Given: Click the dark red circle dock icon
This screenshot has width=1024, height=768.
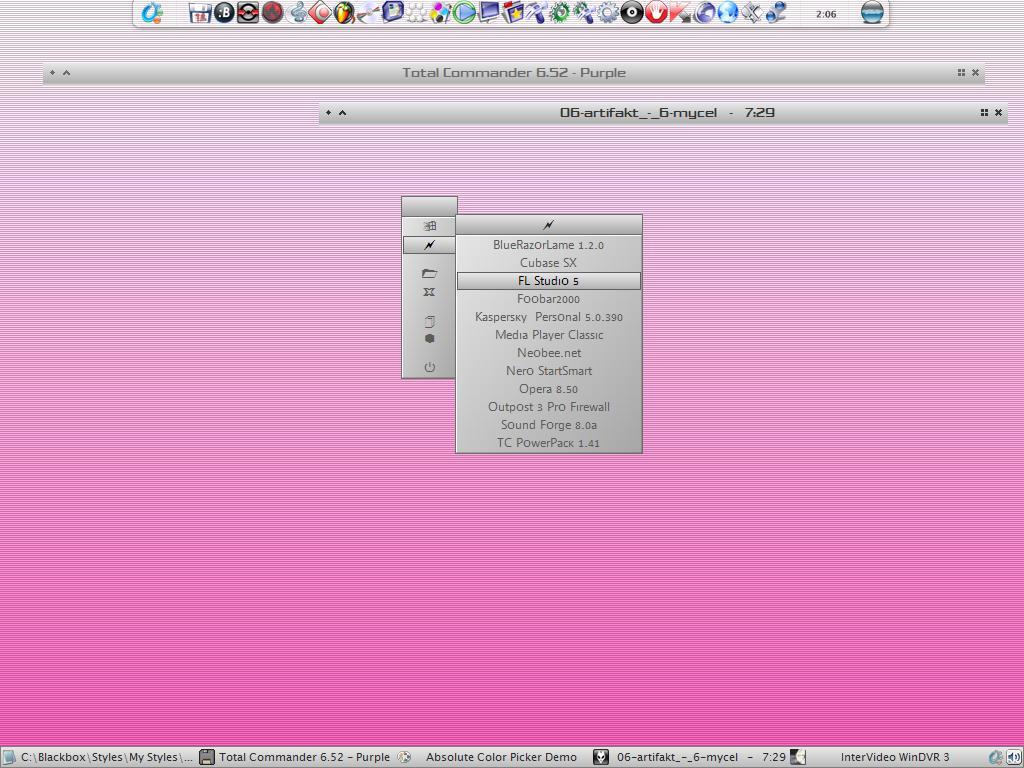Looking at the screenshot, I should click(272, 12).
